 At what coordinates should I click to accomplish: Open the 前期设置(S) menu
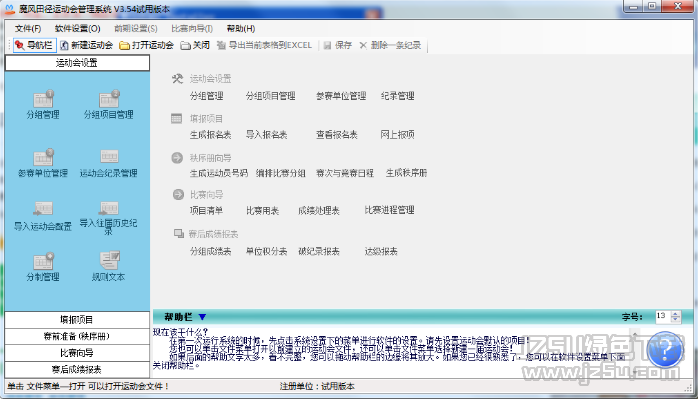136,28
